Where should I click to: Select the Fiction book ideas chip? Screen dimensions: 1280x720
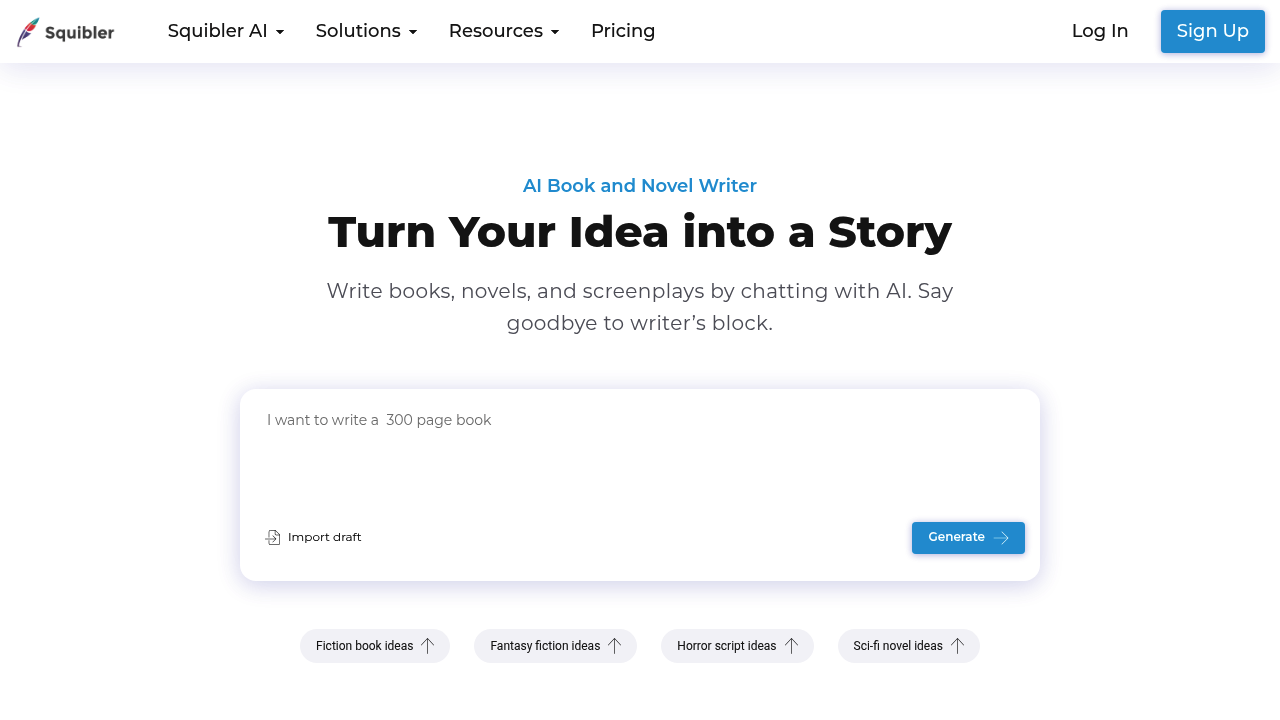[x=364, y=646]
